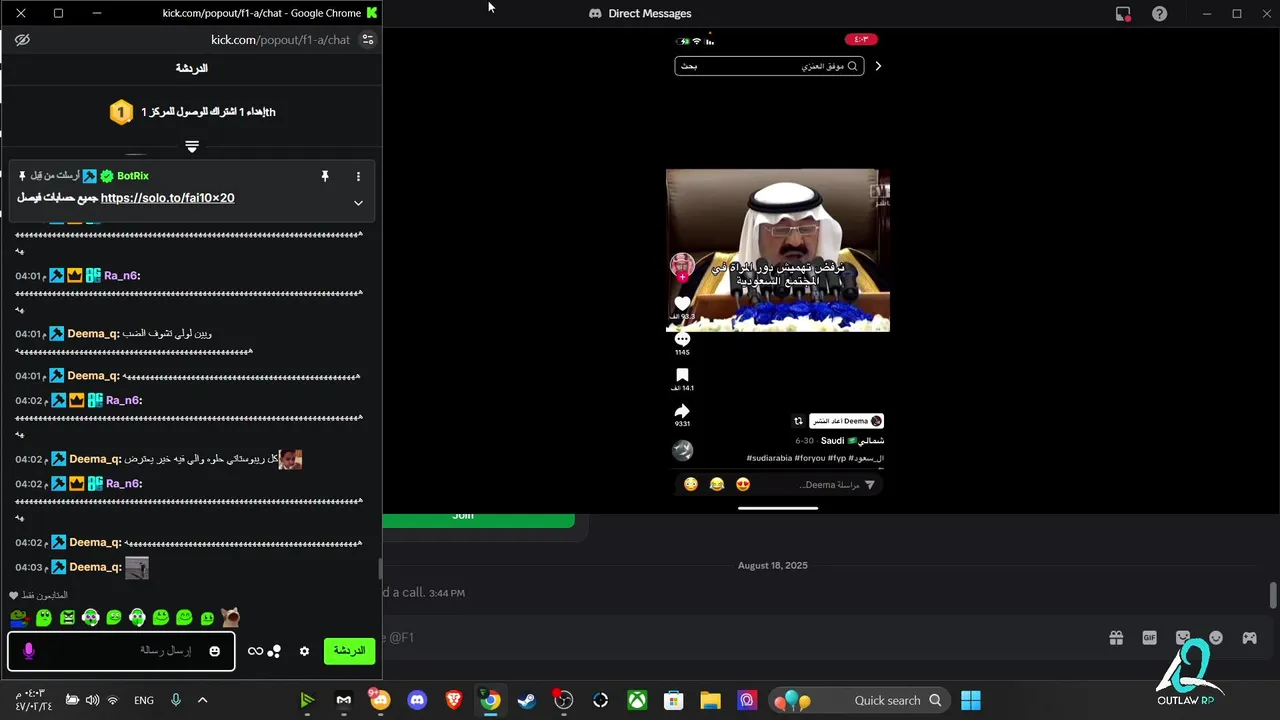Click Deema_q username beside Arabic 04:01 message
Viewport: 1280px width, 720px height.
[x=94, y=334]
